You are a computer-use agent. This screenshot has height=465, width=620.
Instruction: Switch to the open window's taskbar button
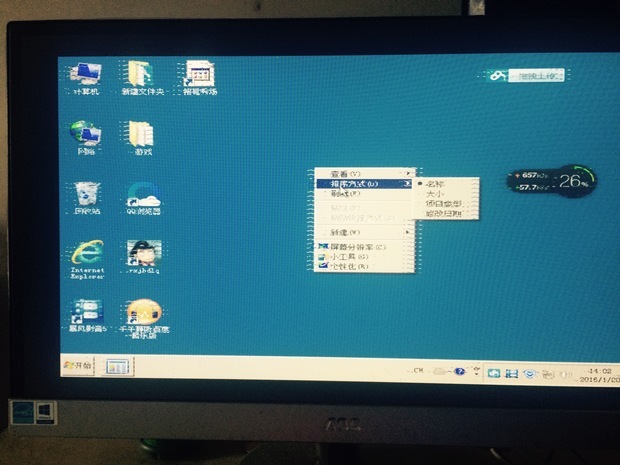pyautogui.click(x=116, y=367)
